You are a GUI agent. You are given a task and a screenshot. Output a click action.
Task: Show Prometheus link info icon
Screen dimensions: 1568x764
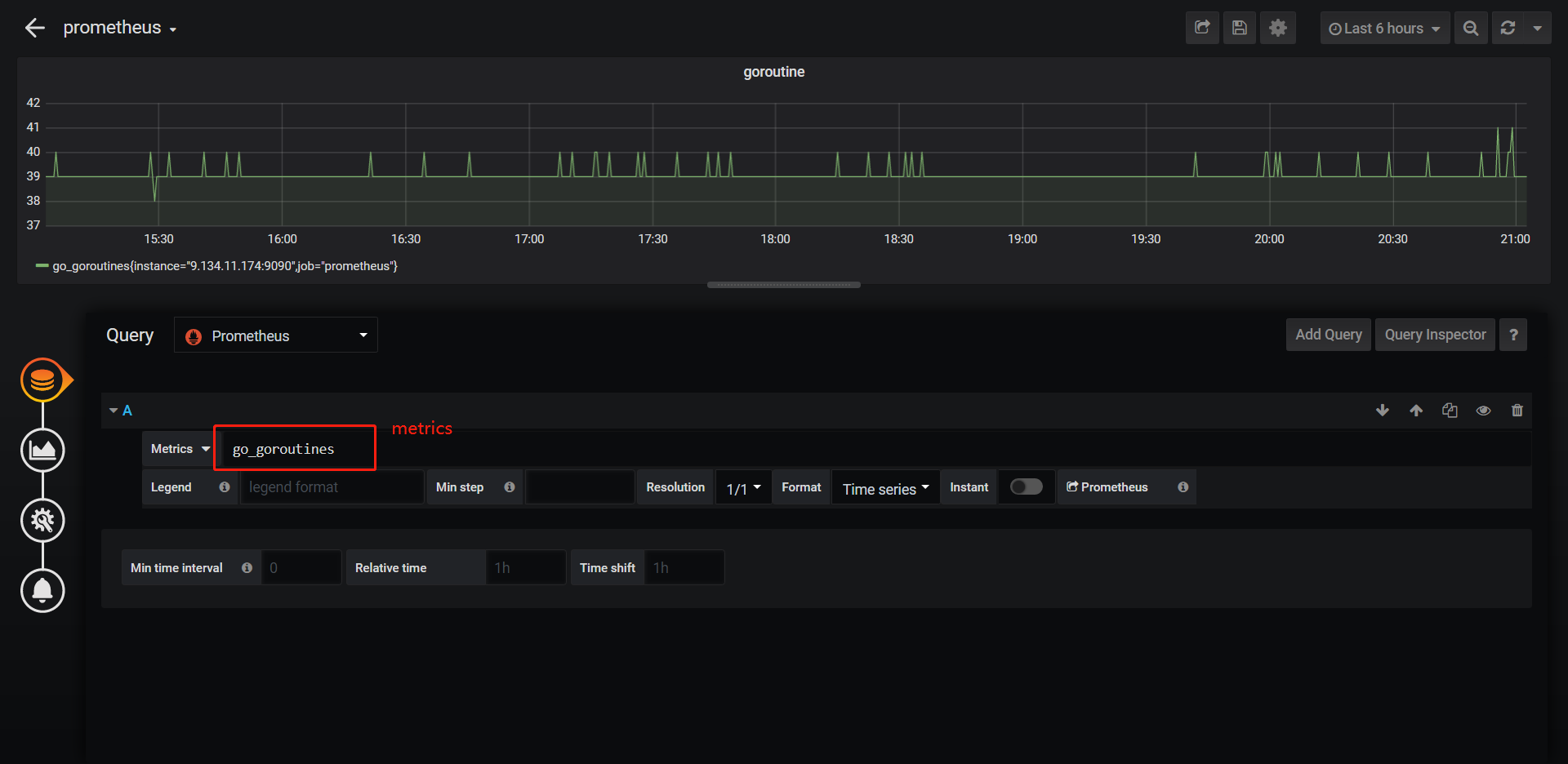click(x=1183, y=487)
